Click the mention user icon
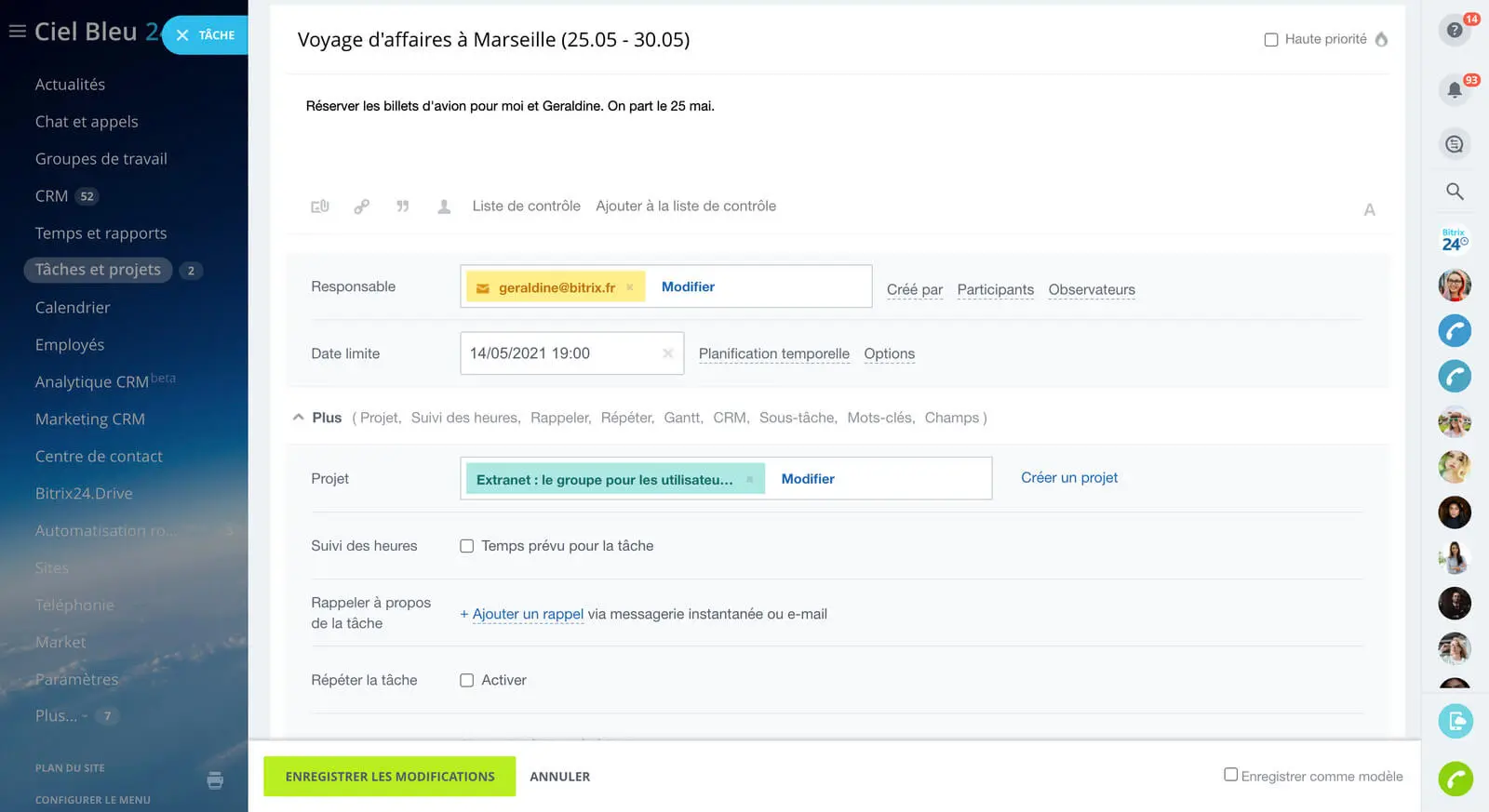 [444, 206]
